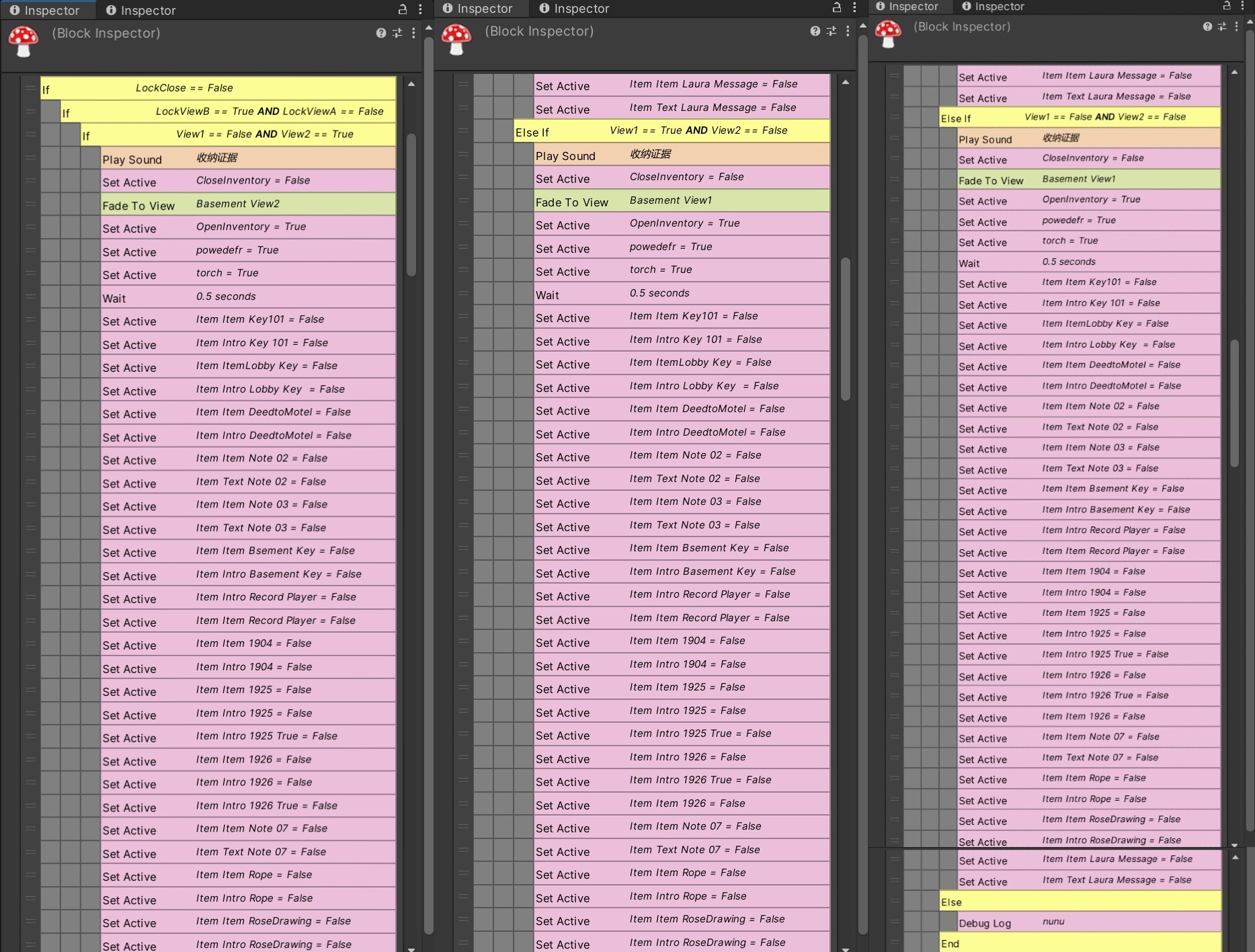The image size is (1255, 952).
Task: Click the preset sliders icon in the middle Block Inspector
Action: (832, 31)
